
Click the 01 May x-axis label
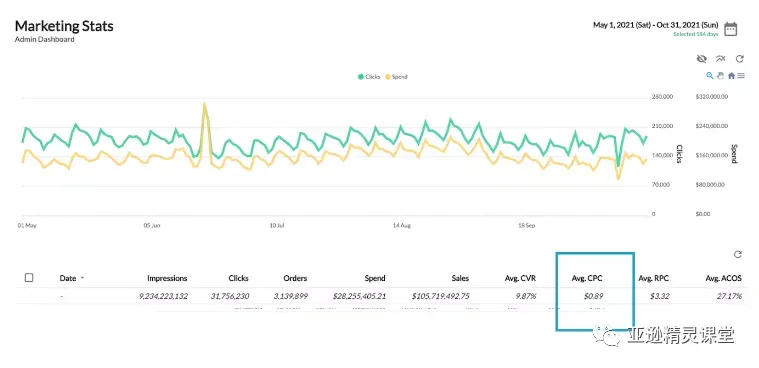[x=27, y=226]
